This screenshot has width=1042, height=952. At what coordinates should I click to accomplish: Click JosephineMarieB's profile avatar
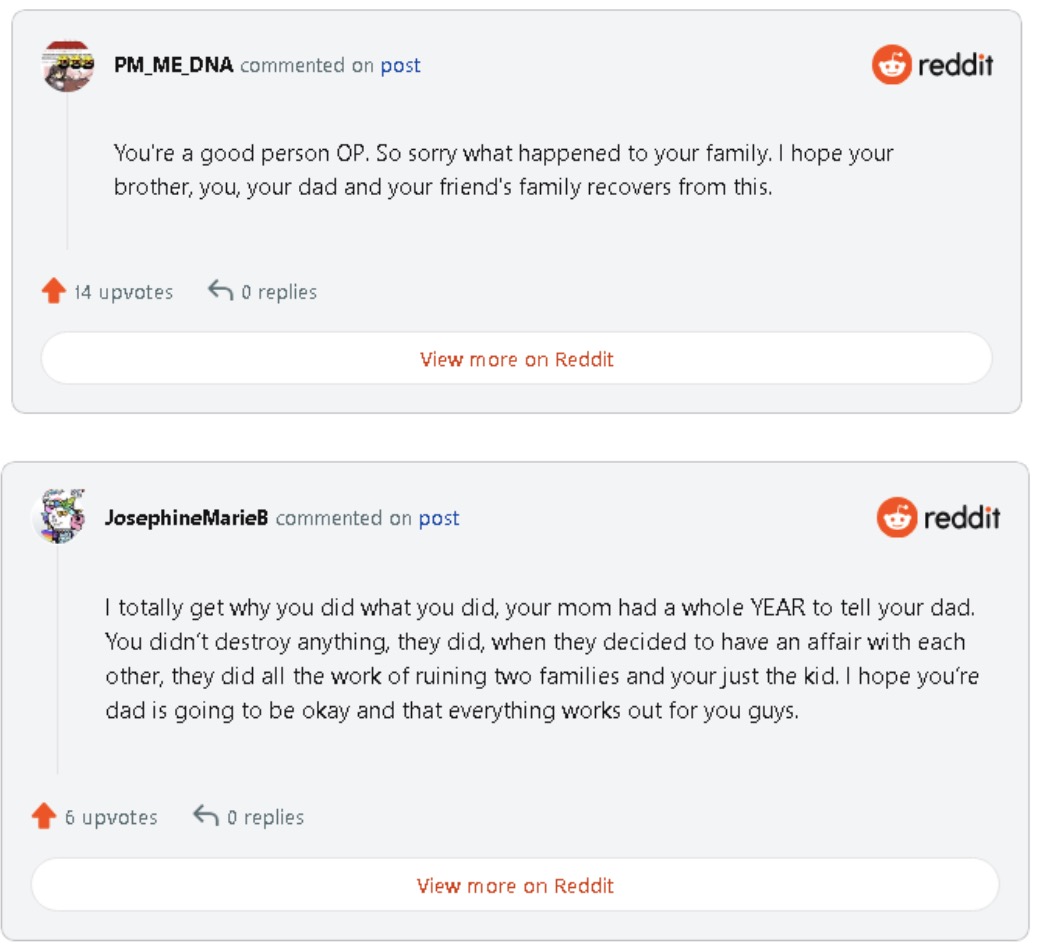click(58, 517)
